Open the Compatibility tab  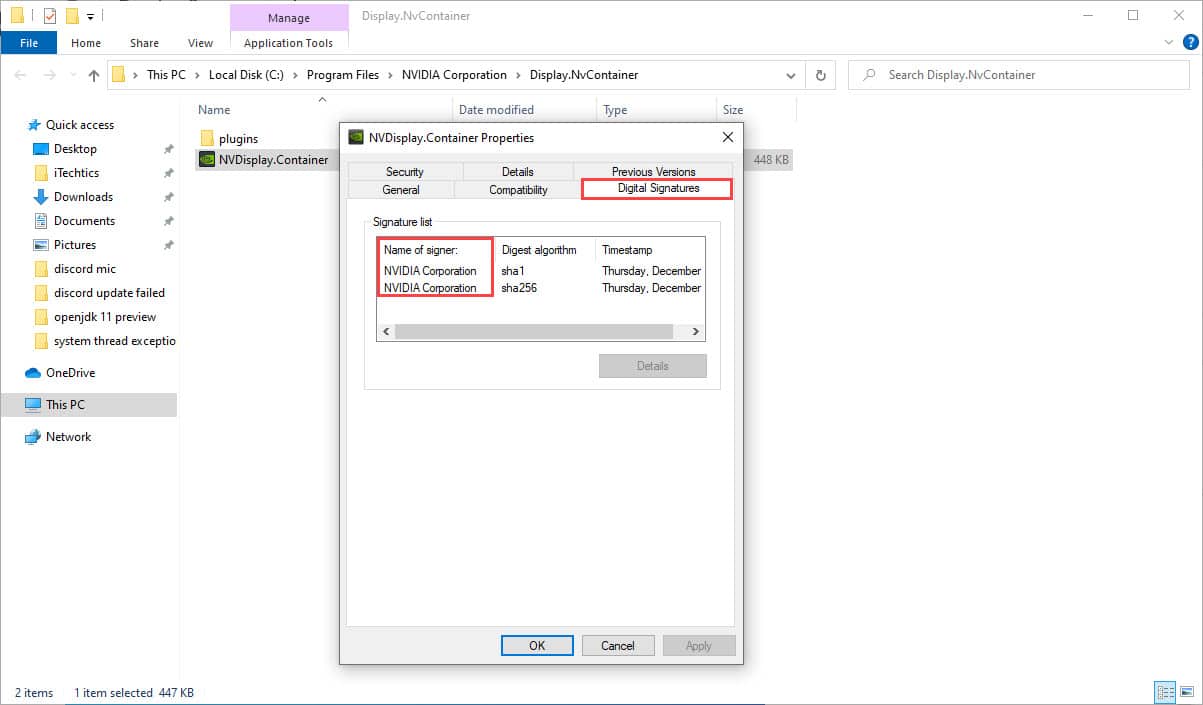tap(518, 190)
